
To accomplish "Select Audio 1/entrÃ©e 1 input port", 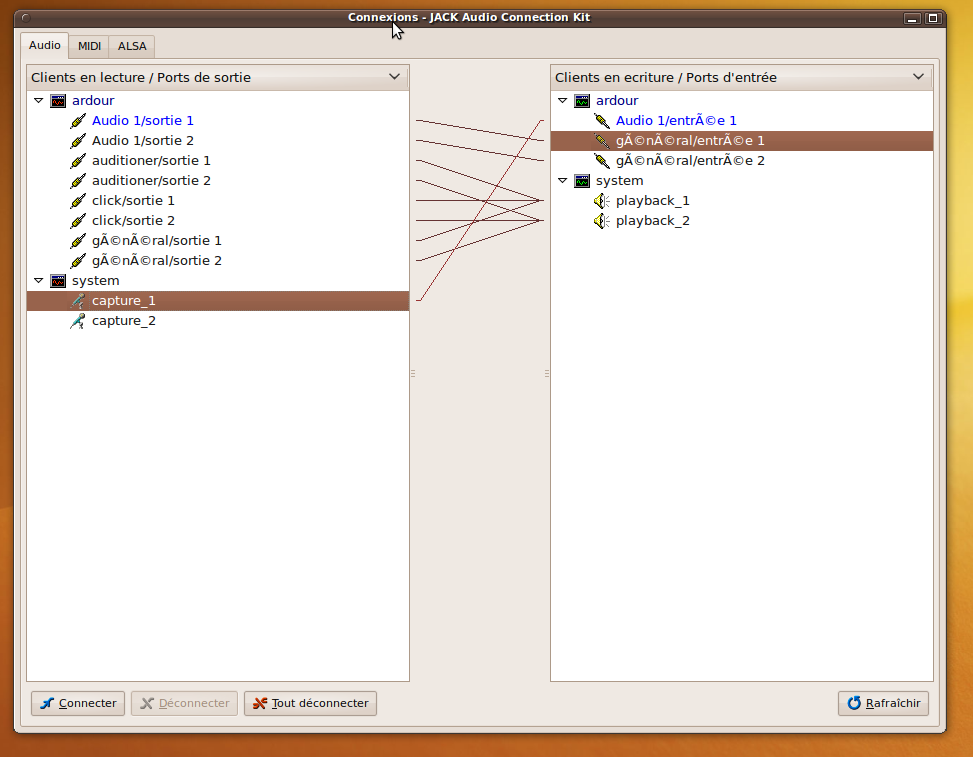I will point(676,121).
